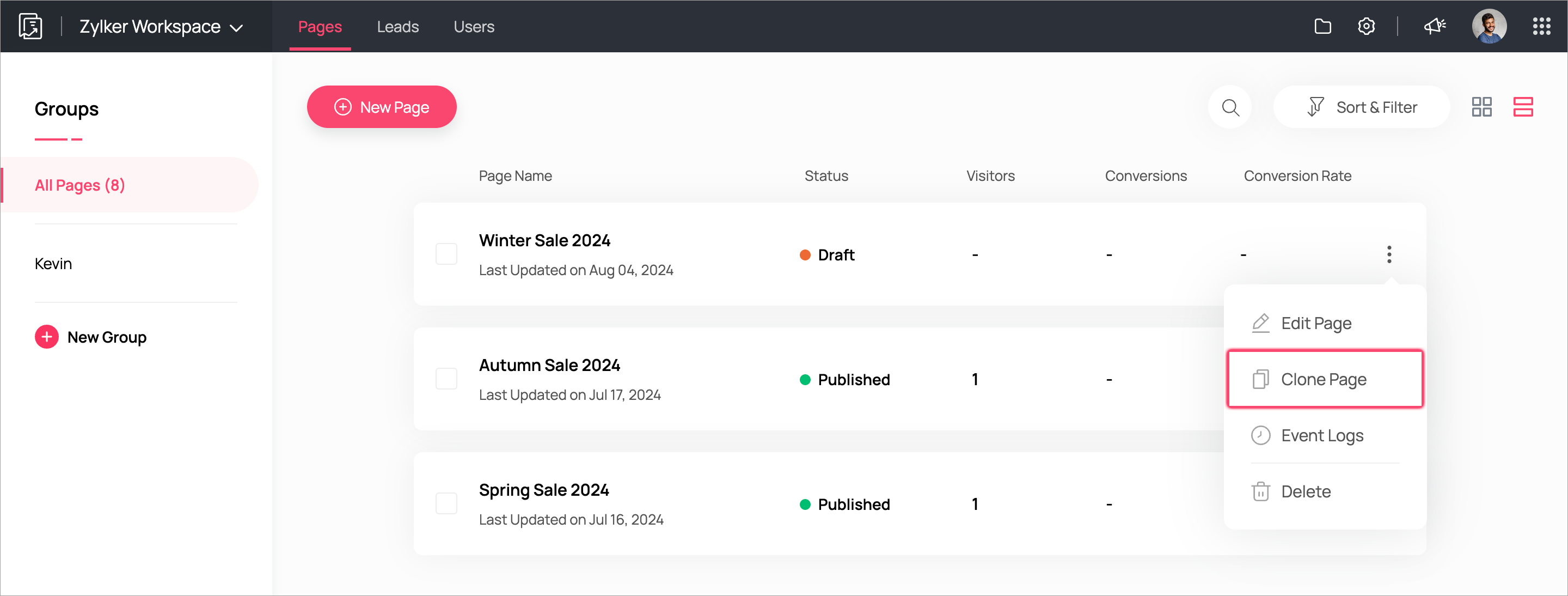Screen dimensions: 1568x596
Task: Click 'Last Updated on Aug 04, 2024' text
Action: pos(576,270)
